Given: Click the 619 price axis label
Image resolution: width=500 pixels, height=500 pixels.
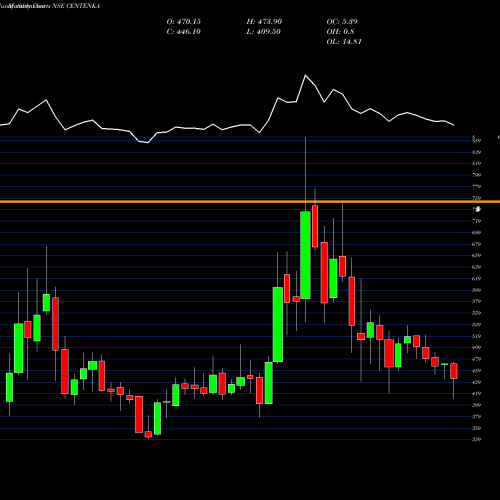Looking at the screenshot, I should coord(477,279).
